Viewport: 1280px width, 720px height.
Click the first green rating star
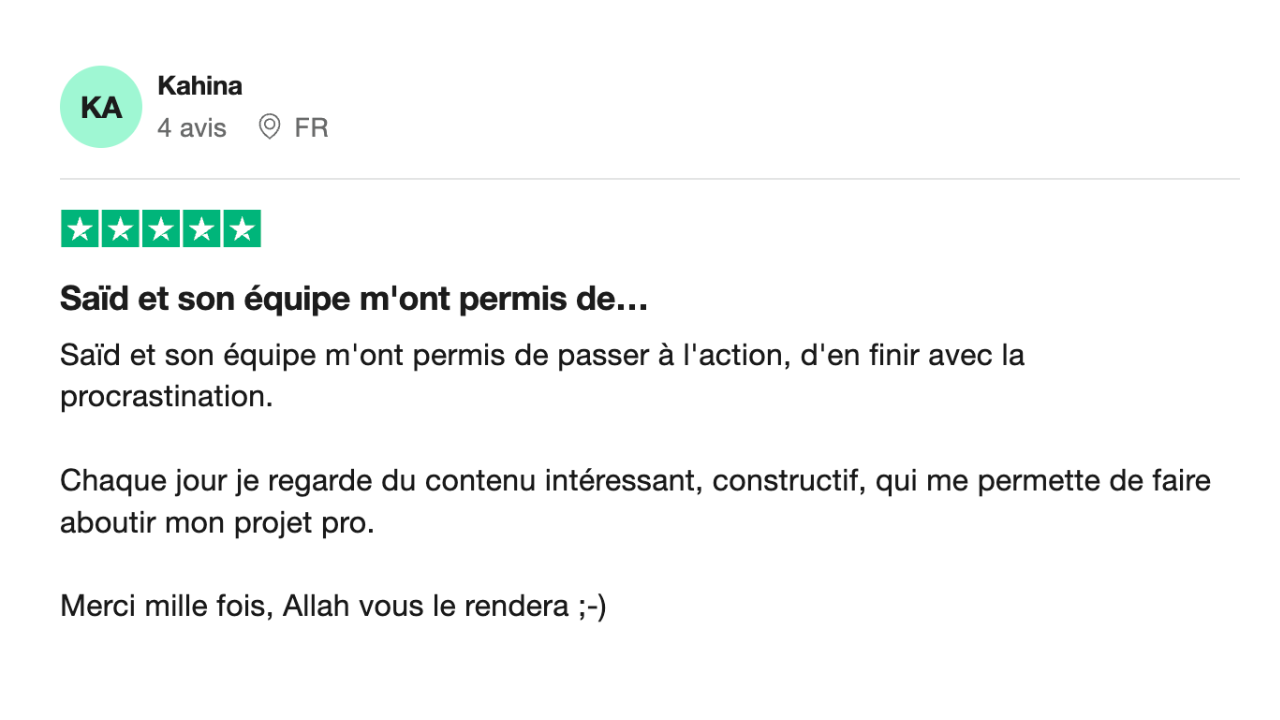[80, 229]
